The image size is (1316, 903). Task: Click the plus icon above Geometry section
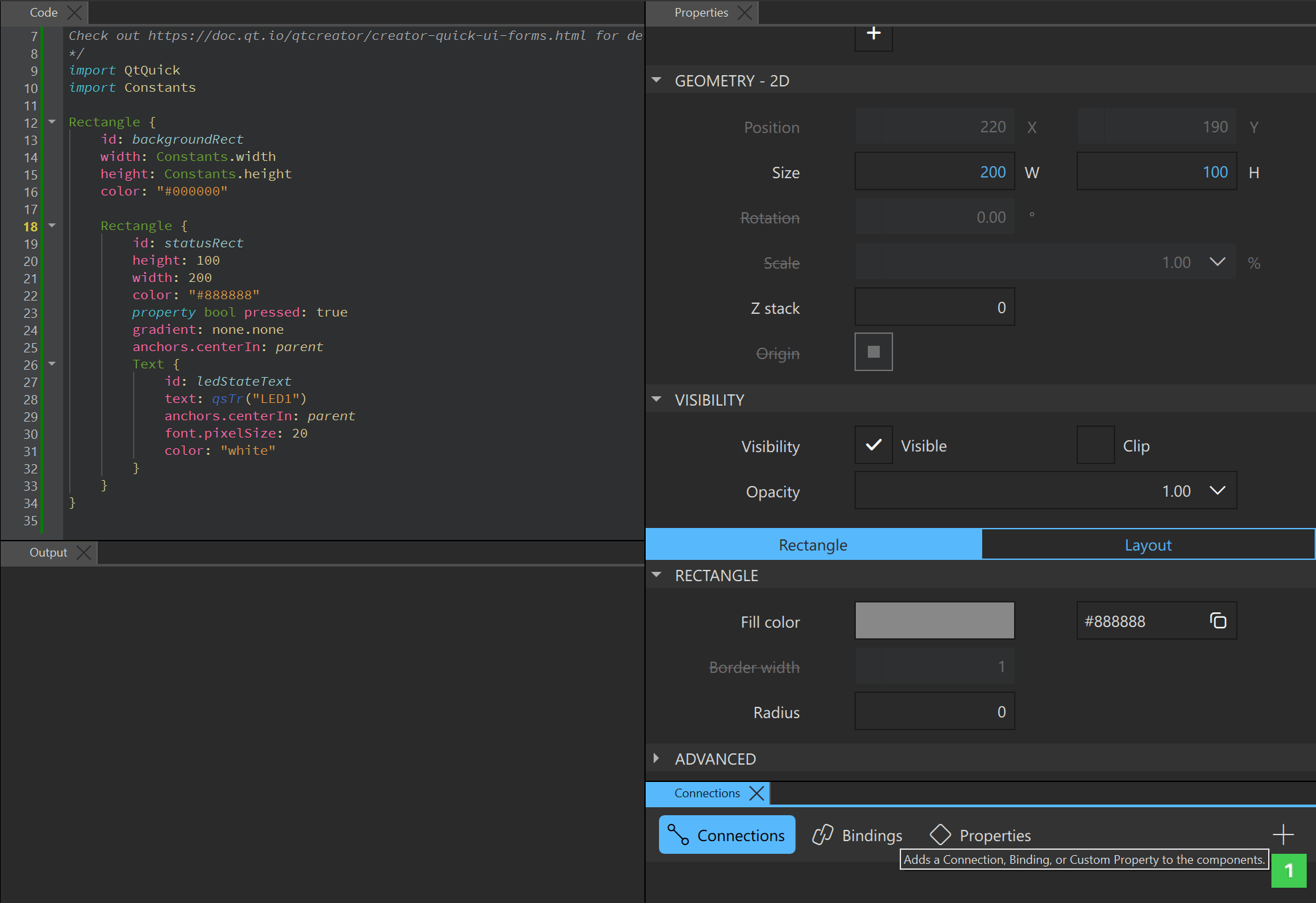tap(873, 33)
